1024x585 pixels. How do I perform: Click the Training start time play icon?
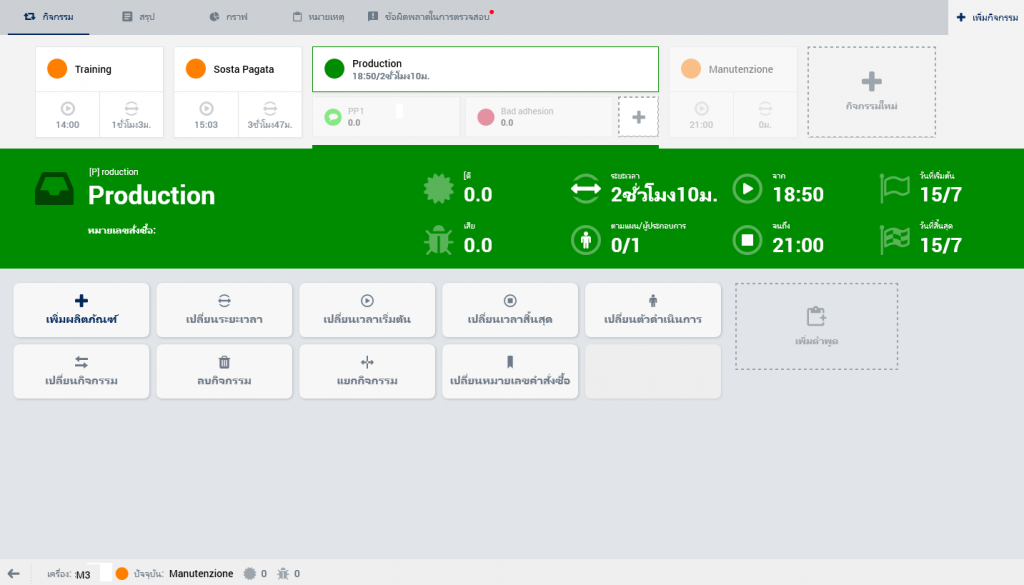(68, 108)
